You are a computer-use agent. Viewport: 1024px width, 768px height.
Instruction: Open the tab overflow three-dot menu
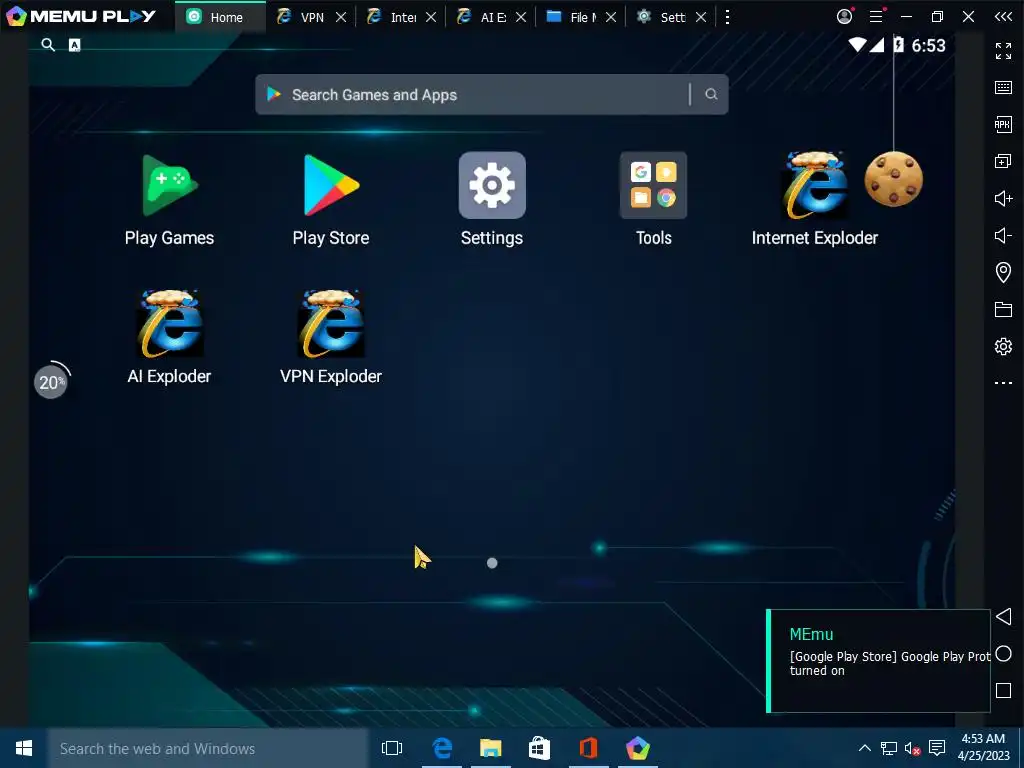coord(728,17)
